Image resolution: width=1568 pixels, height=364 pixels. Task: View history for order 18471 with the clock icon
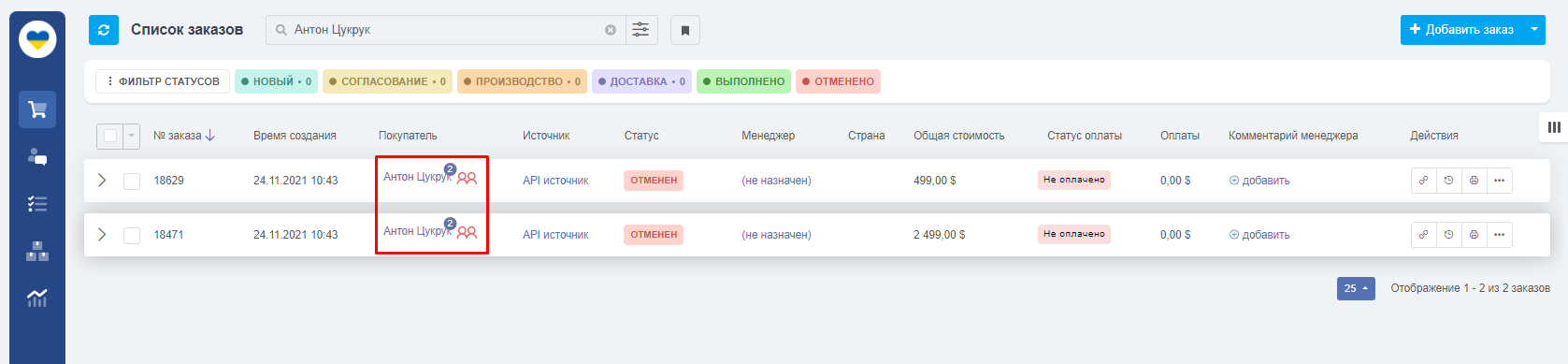tap(1448, 235)
